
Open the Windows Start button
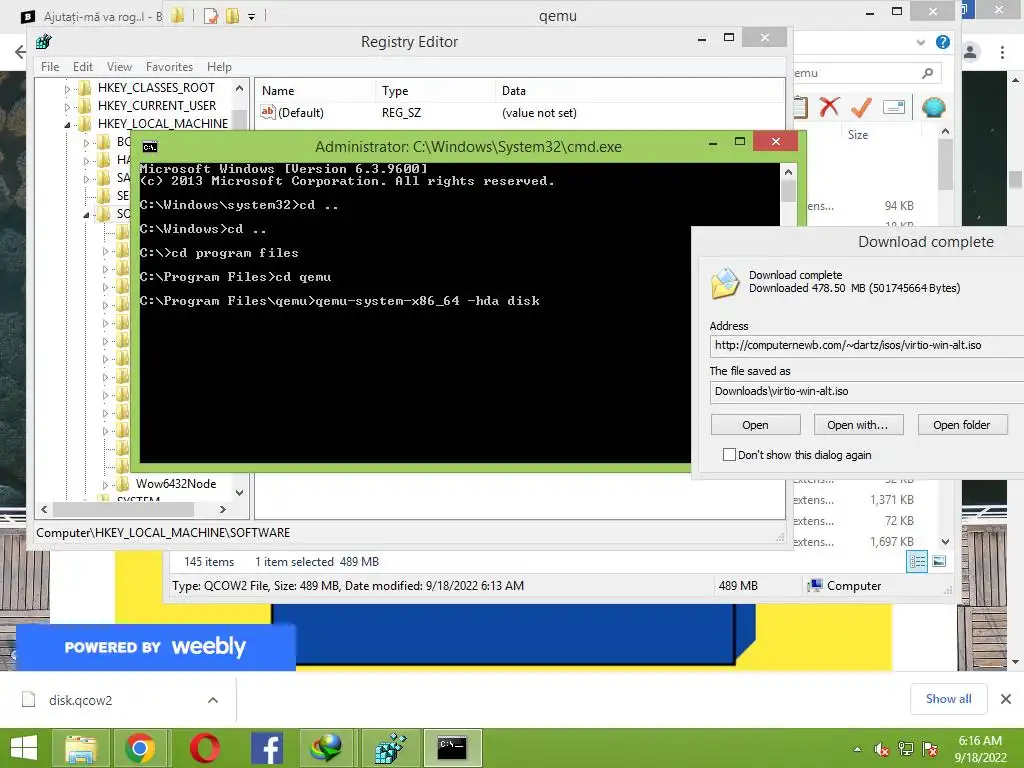click(24, 747)
